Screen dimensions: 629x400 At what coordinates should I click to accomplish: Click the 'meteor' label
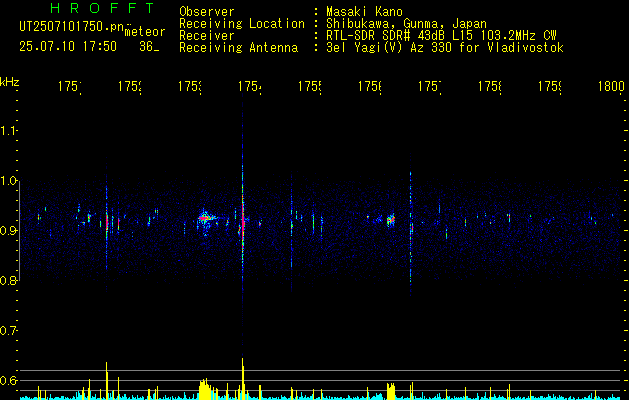(145, 32)
